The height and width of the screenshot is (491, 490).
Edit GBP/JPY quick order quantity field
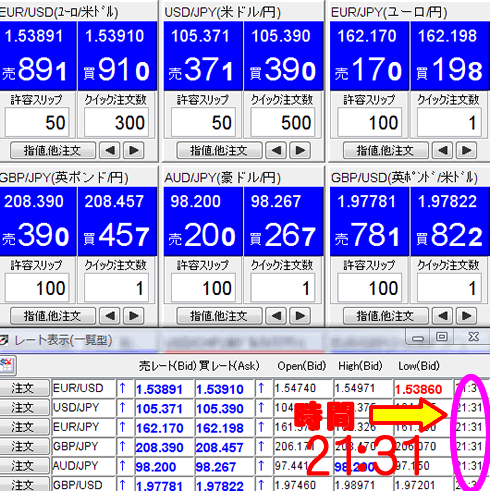point(116,287)
